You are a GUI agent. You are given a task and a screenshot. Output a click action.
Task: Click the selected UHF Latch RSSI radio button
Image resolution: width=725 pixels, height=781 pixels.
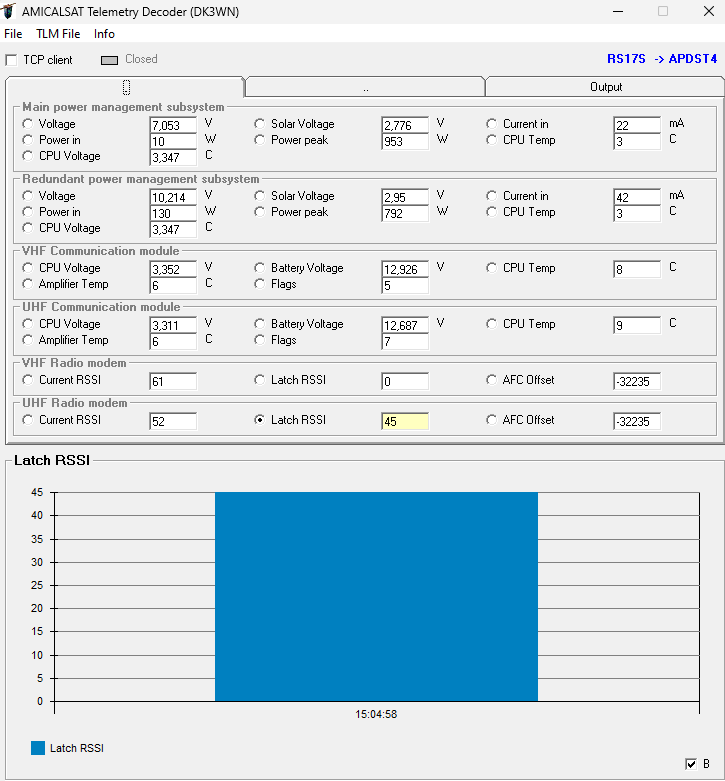click(259, 420)
